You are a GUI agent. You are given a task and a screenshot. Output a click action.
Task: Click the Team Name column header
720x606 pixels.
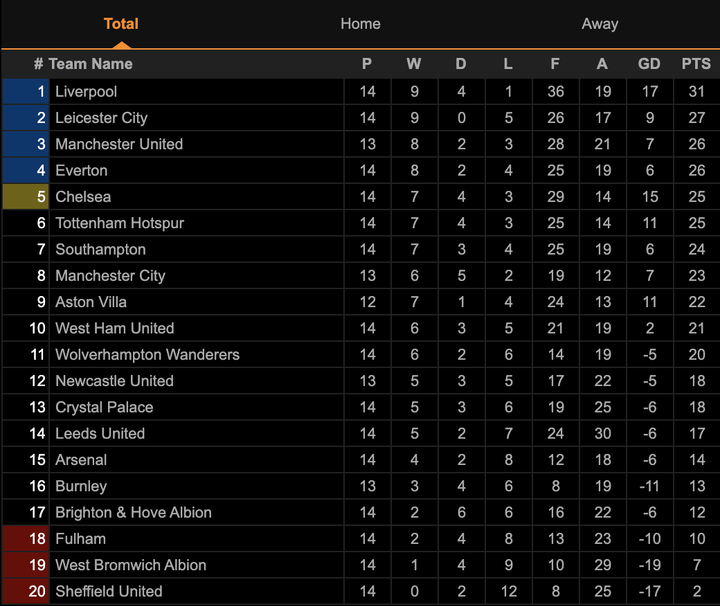click(x=90, y=64)
